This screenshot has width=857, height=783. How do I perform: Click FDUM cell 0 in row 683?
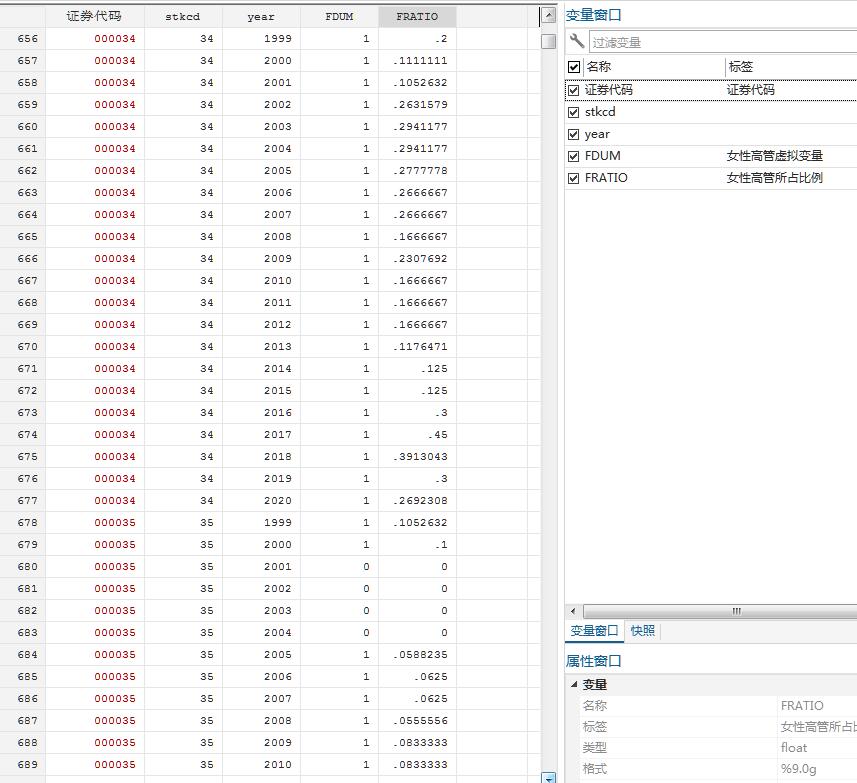click(339, 632)
